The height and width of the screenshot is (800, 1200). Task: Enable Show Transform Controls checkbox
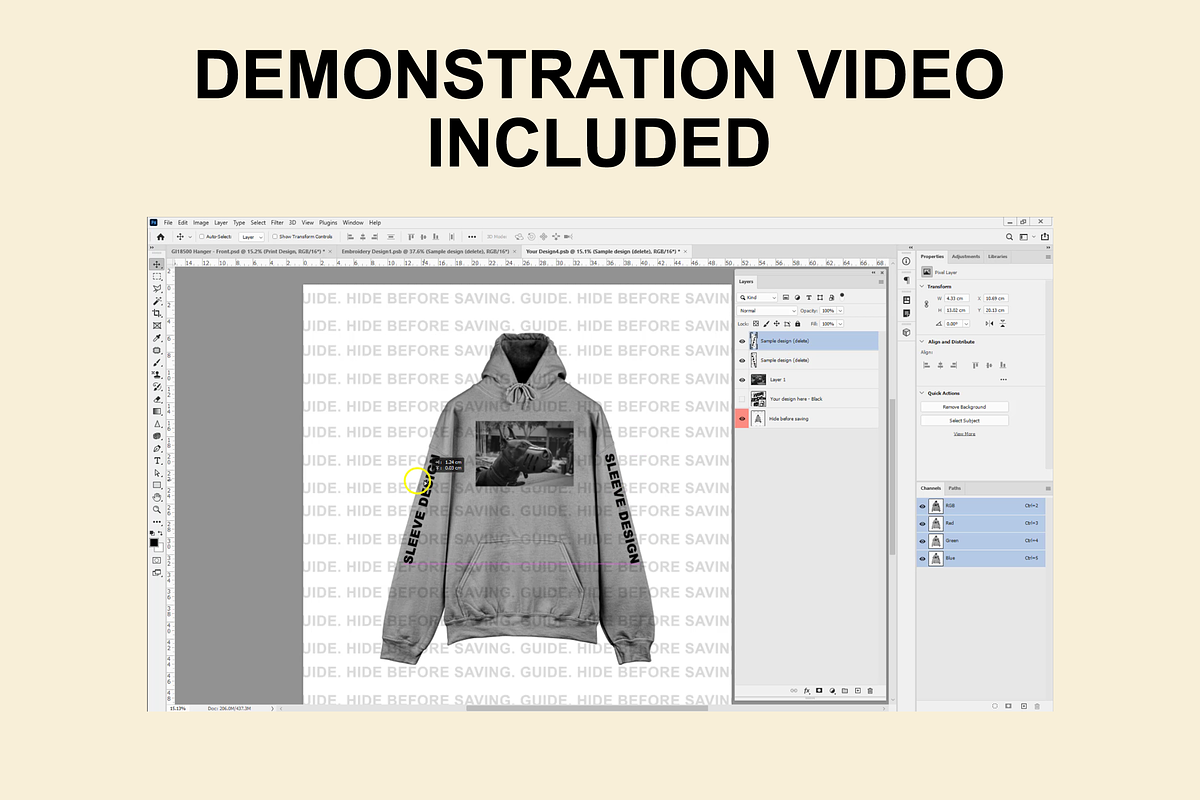[276, 237]
